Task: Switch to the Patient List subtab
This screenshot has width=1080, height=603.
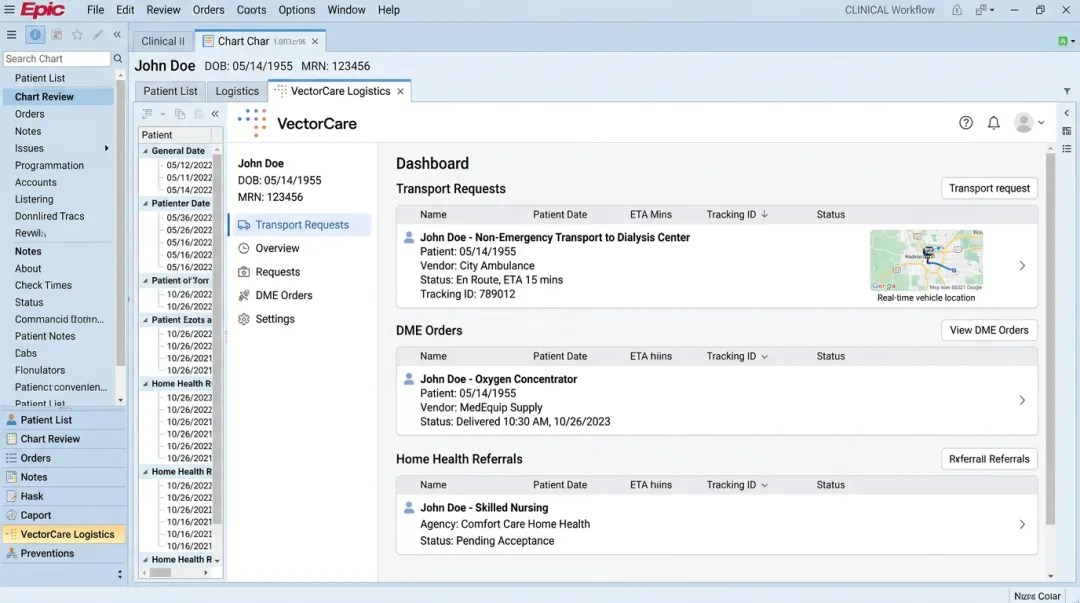Action: tap(170, 91)
